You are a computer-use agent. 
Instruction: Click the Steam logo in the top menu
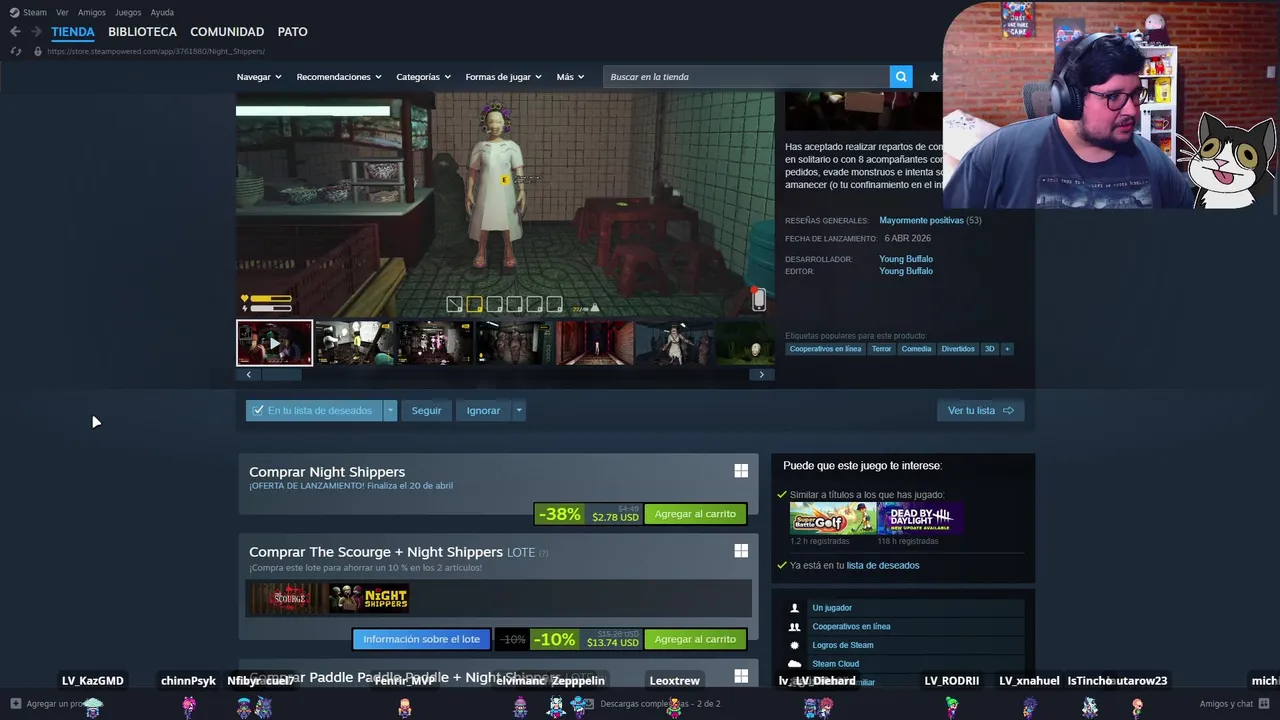[x=14, y=13]
